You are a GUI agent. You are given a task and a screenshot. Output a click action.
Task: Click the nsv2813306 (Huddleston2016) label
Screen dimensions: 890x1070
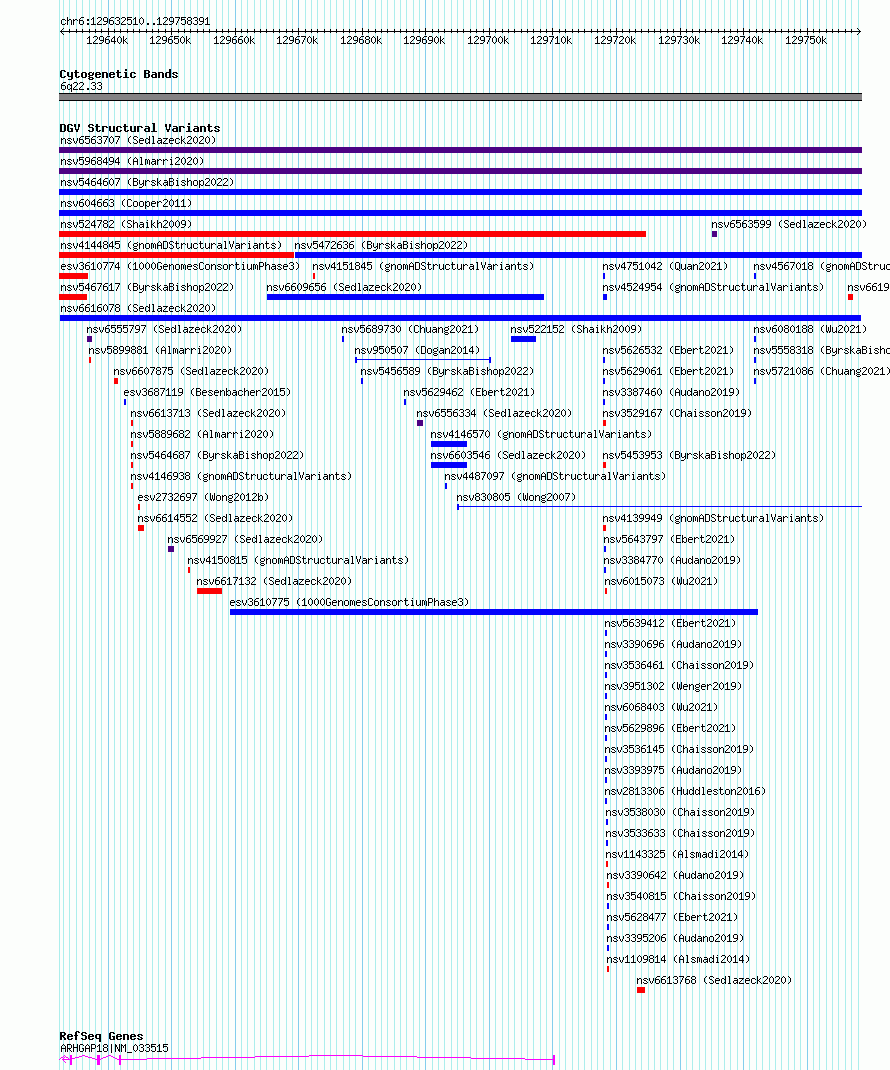point(685,792)
